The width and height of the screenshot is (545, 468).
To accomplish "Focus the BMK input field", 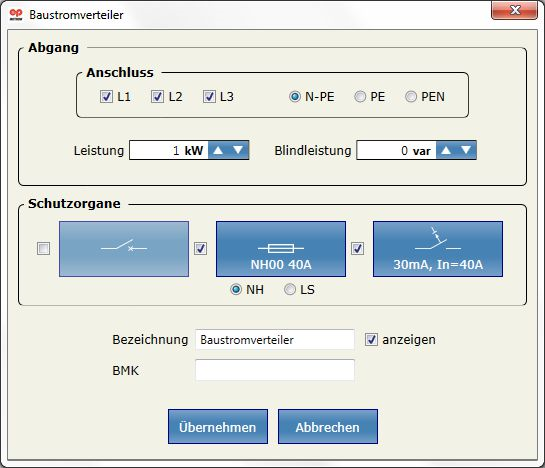I will tap(275, 370).
